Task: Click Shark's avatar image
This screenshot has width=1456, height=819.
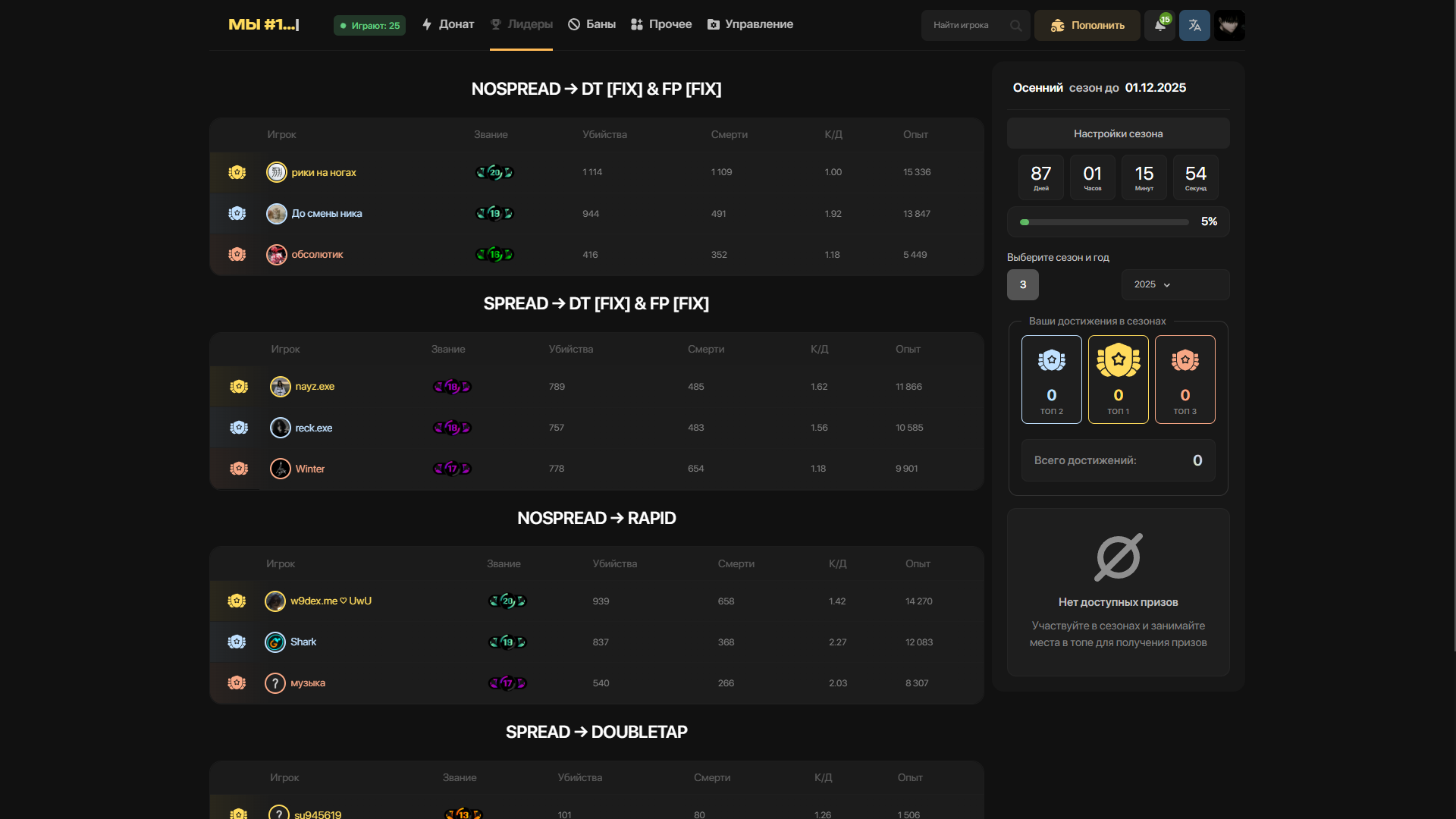Action: point(275,642)
